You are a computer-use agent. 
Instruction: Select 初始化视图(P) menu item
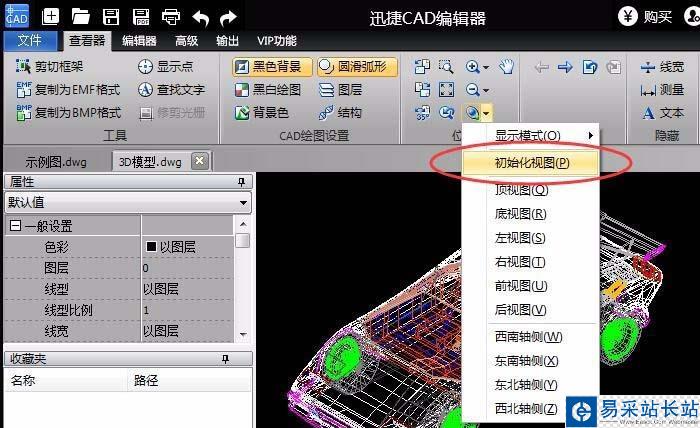[x=531, y=162]
